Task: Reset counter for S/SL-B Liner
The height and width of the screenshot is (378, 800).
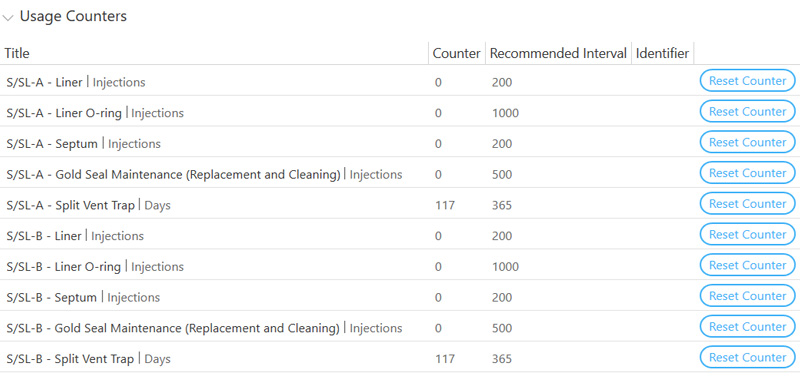Action: click(x=747, y=235)
